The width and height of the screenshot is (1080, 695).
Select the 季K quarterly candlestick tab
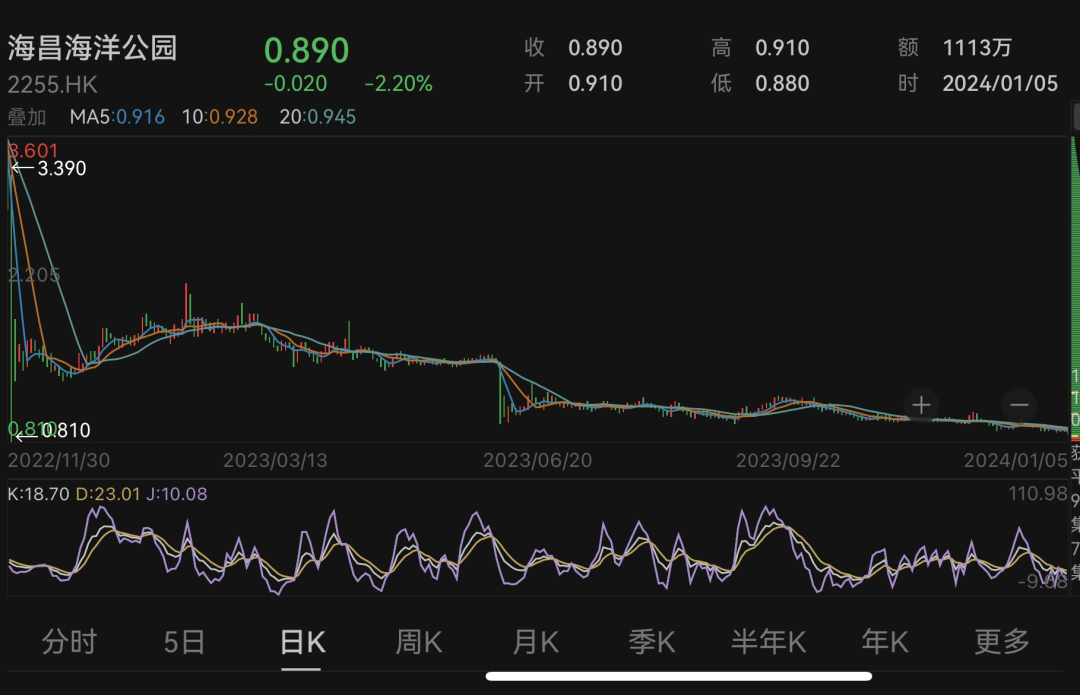[652, 642]
